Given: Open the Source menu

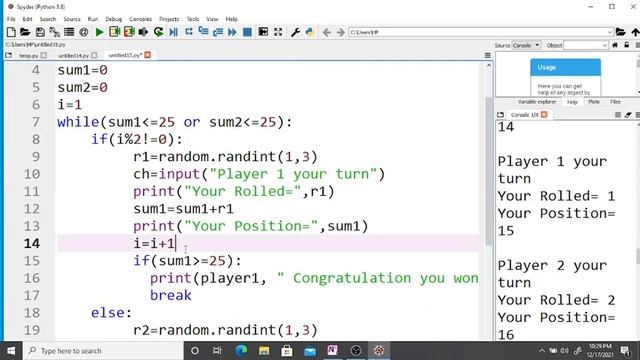Looking at the screenshot, I should [72, 19].
